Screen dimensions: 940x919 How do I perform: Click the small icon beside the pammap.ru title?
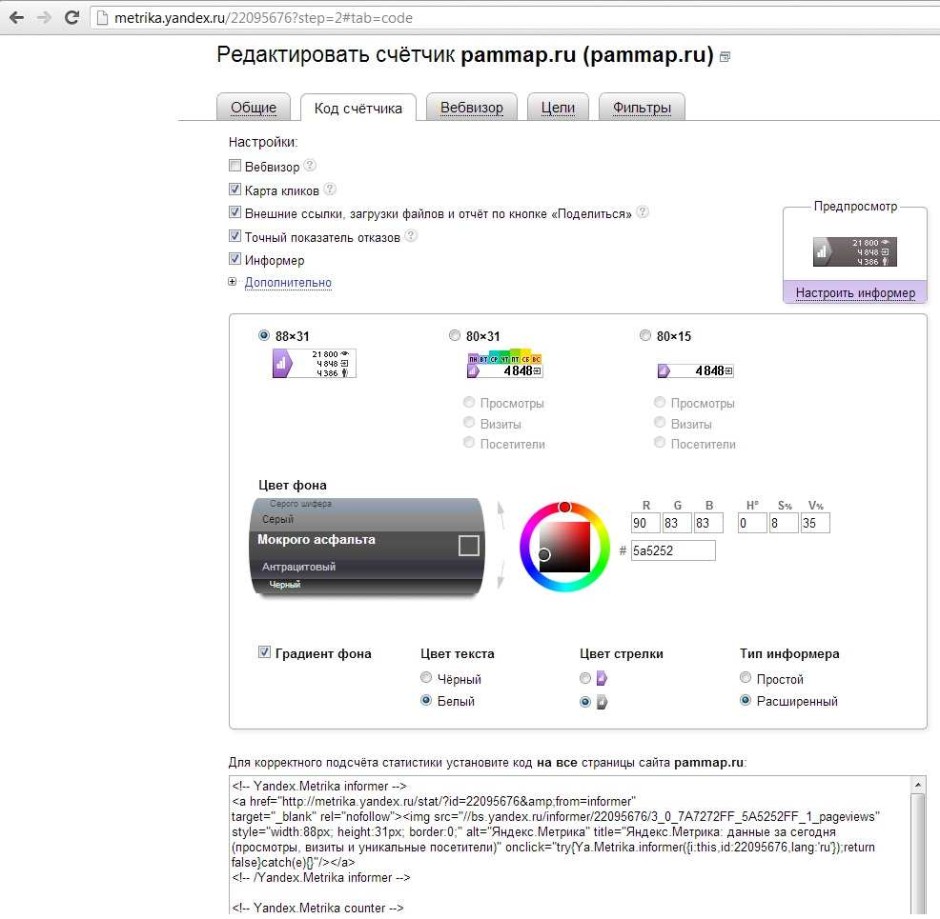coord(725,57)
